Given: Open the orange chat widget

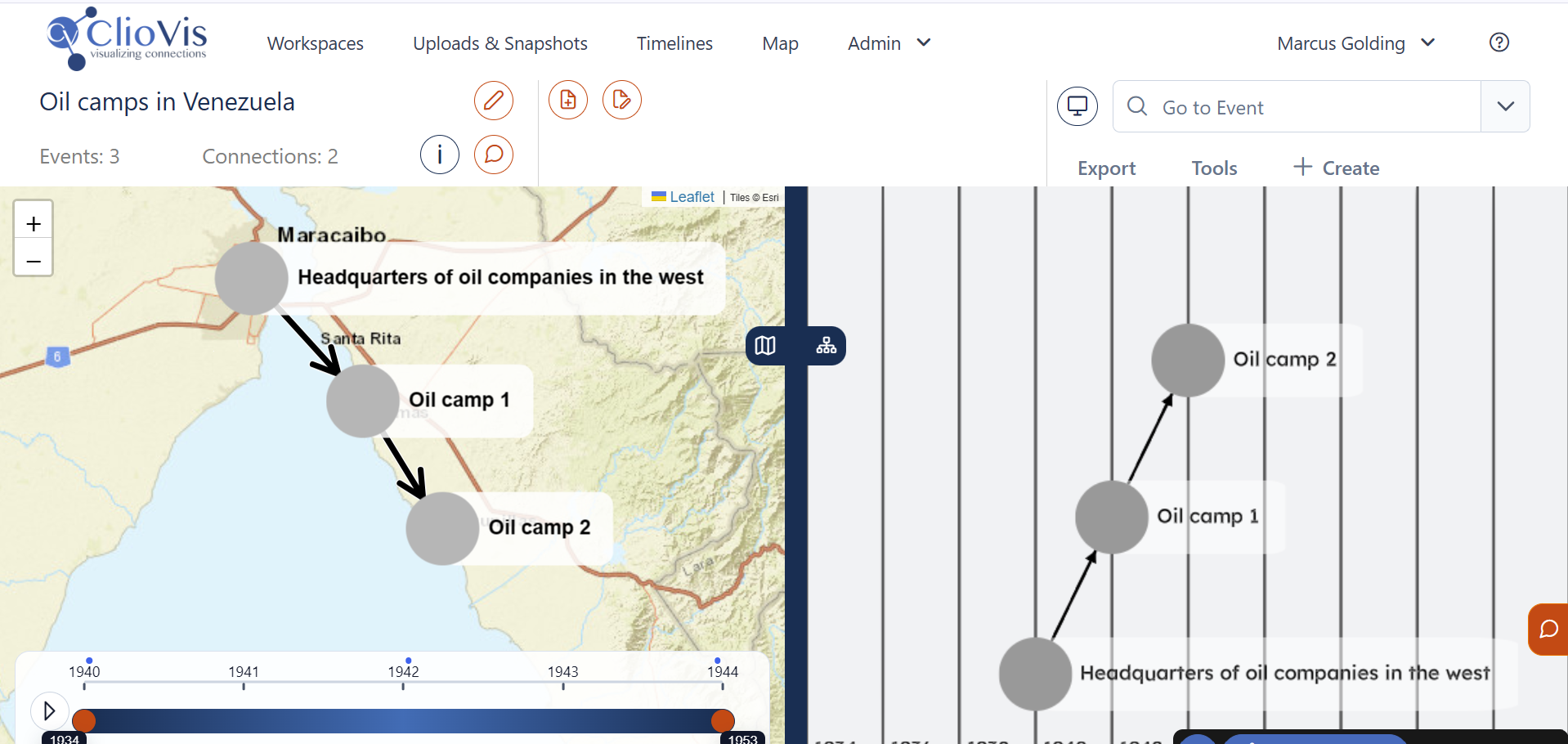Looking at the screenshot, I should point(1548,630).
